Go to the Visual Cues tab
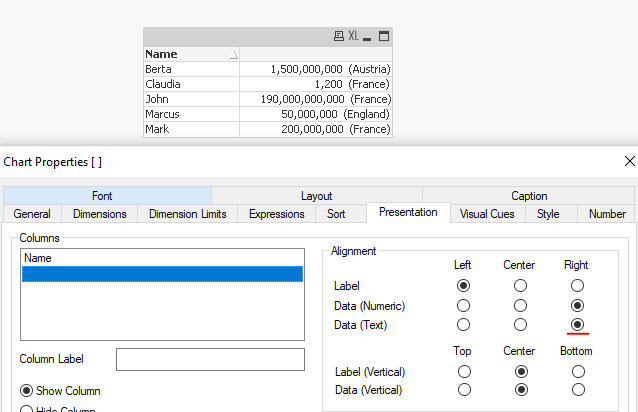 (x=487, y=213)
